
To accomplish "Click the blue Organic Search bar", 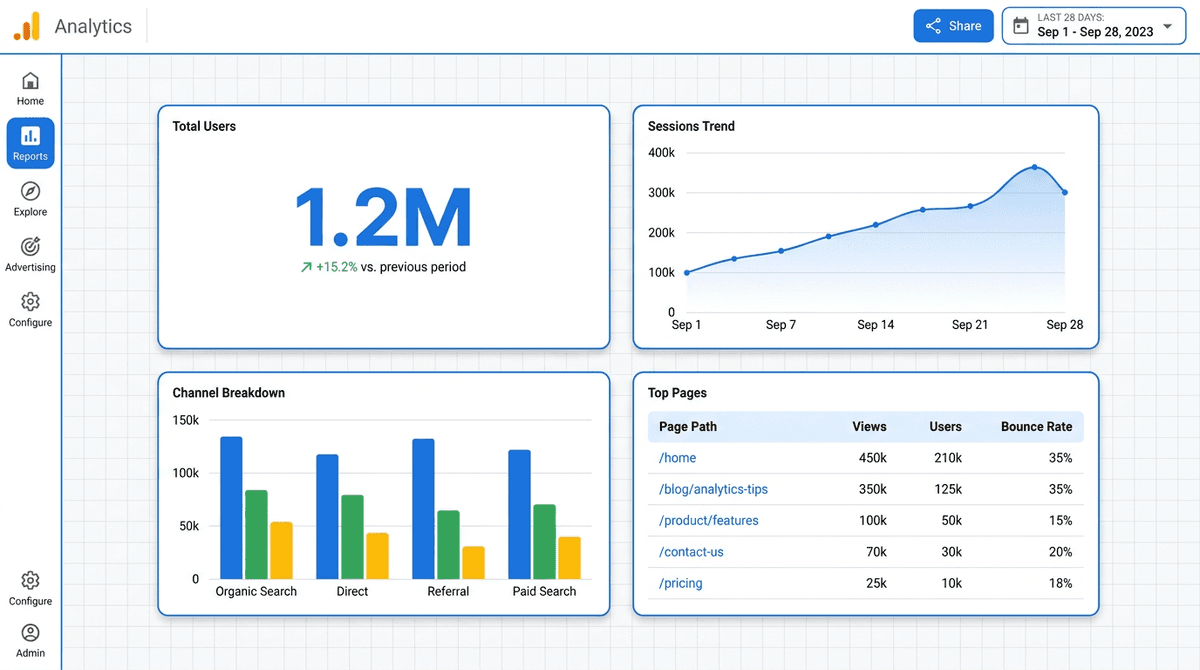I will 232,508.
